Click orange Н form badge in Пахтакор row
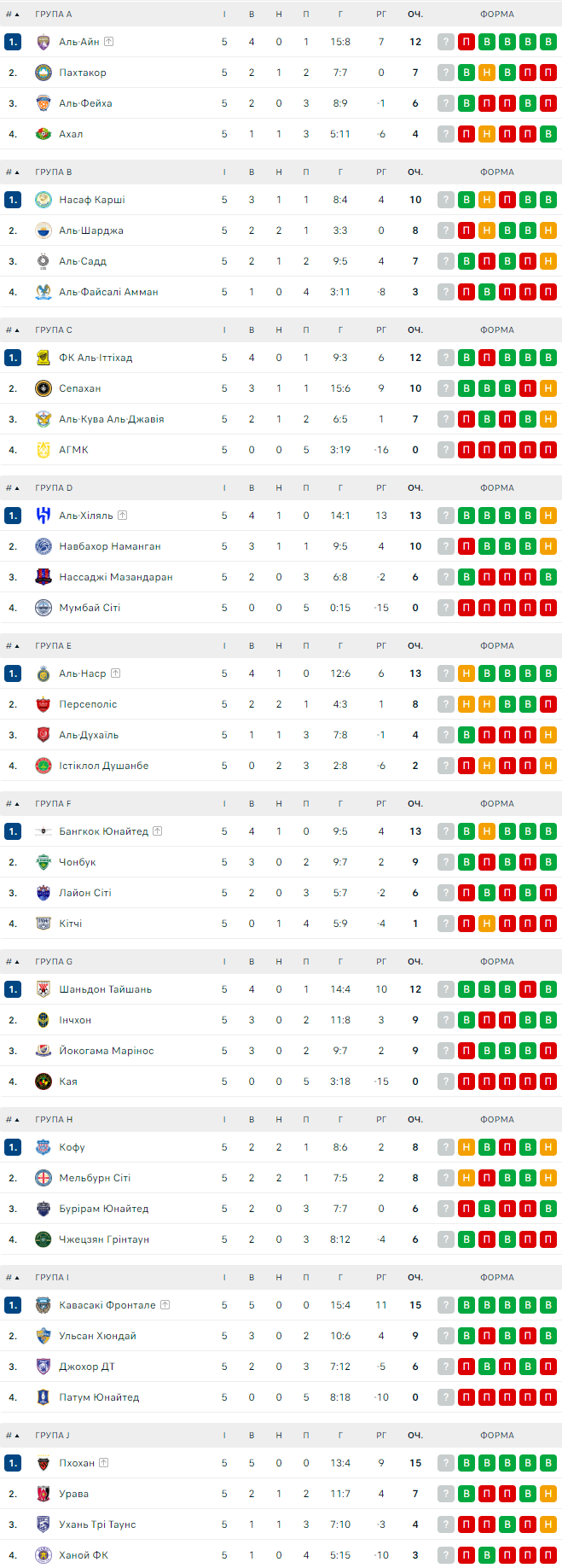 click(x=487, y=73)
